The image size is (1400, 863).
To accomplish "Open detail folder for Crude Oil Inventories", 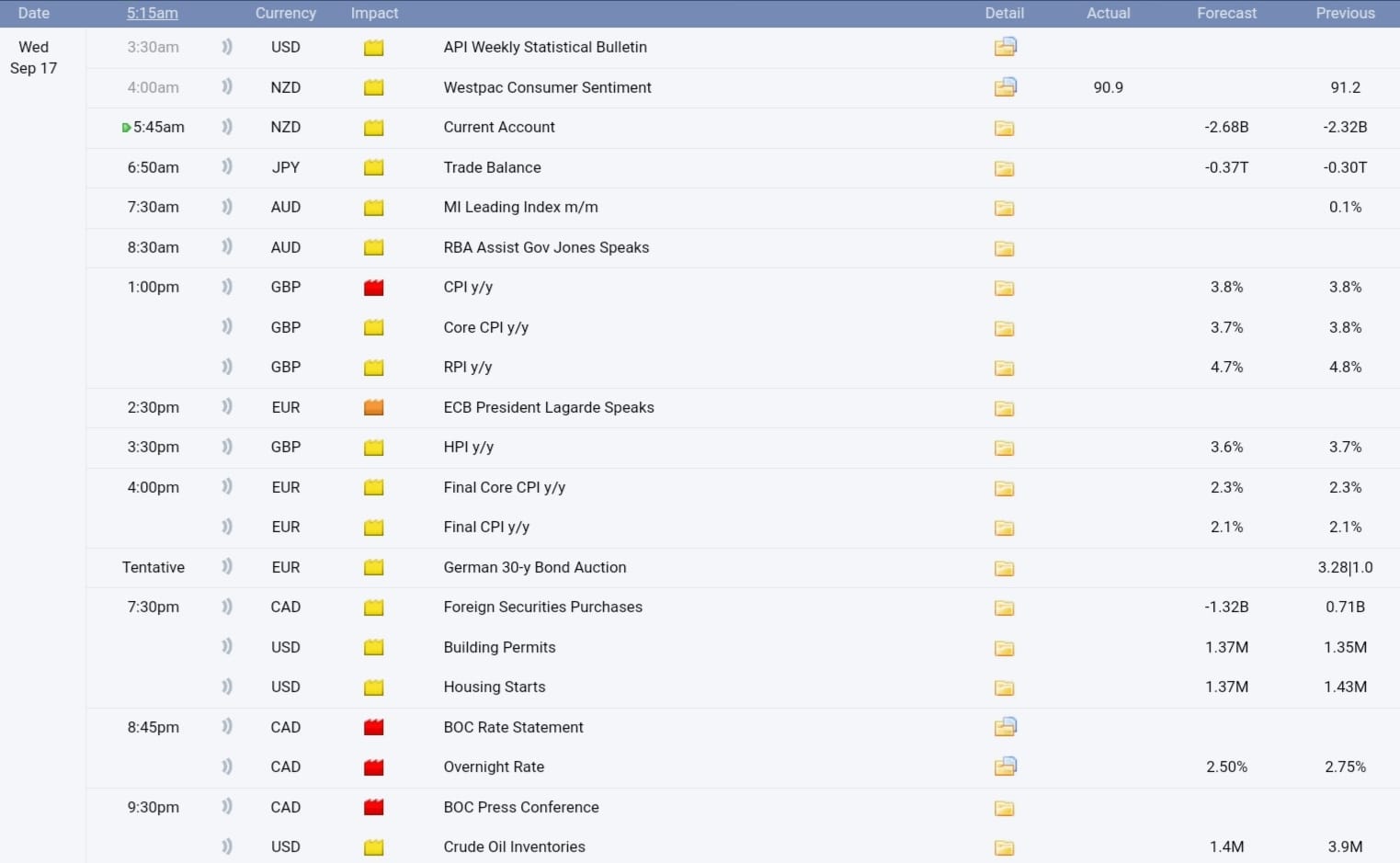I will click(x=1005, y=847).
